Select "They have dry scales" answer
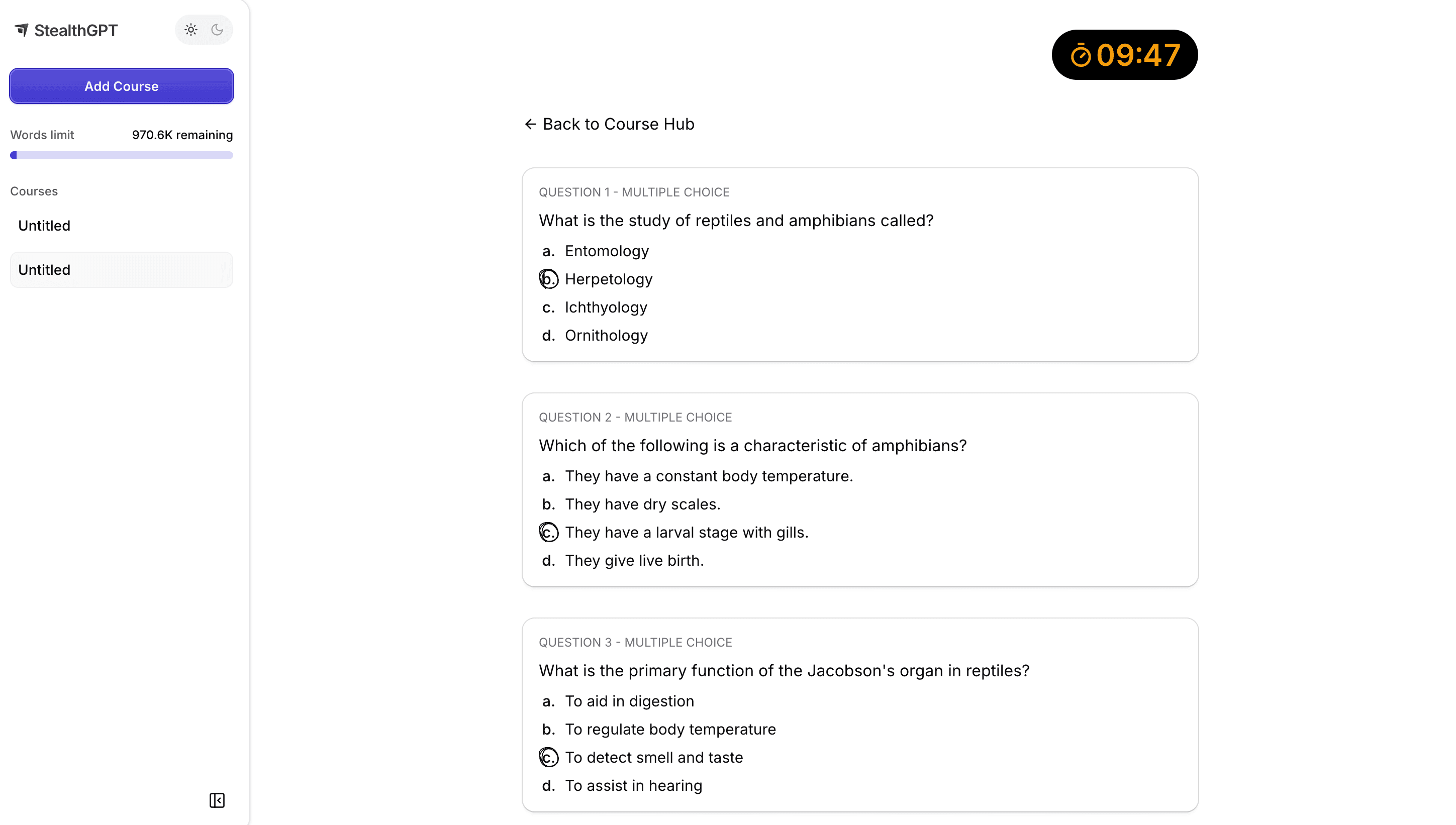The image size is (1456, 825). pos(642,504)
